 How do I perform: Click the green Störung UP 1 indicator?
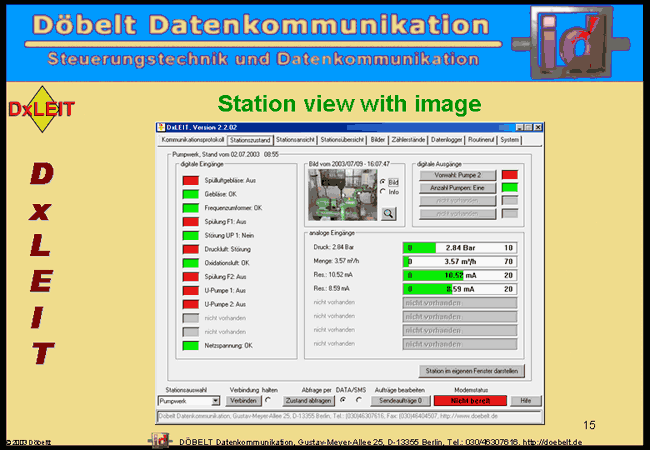pyautogui.click(x=191, y=235)
